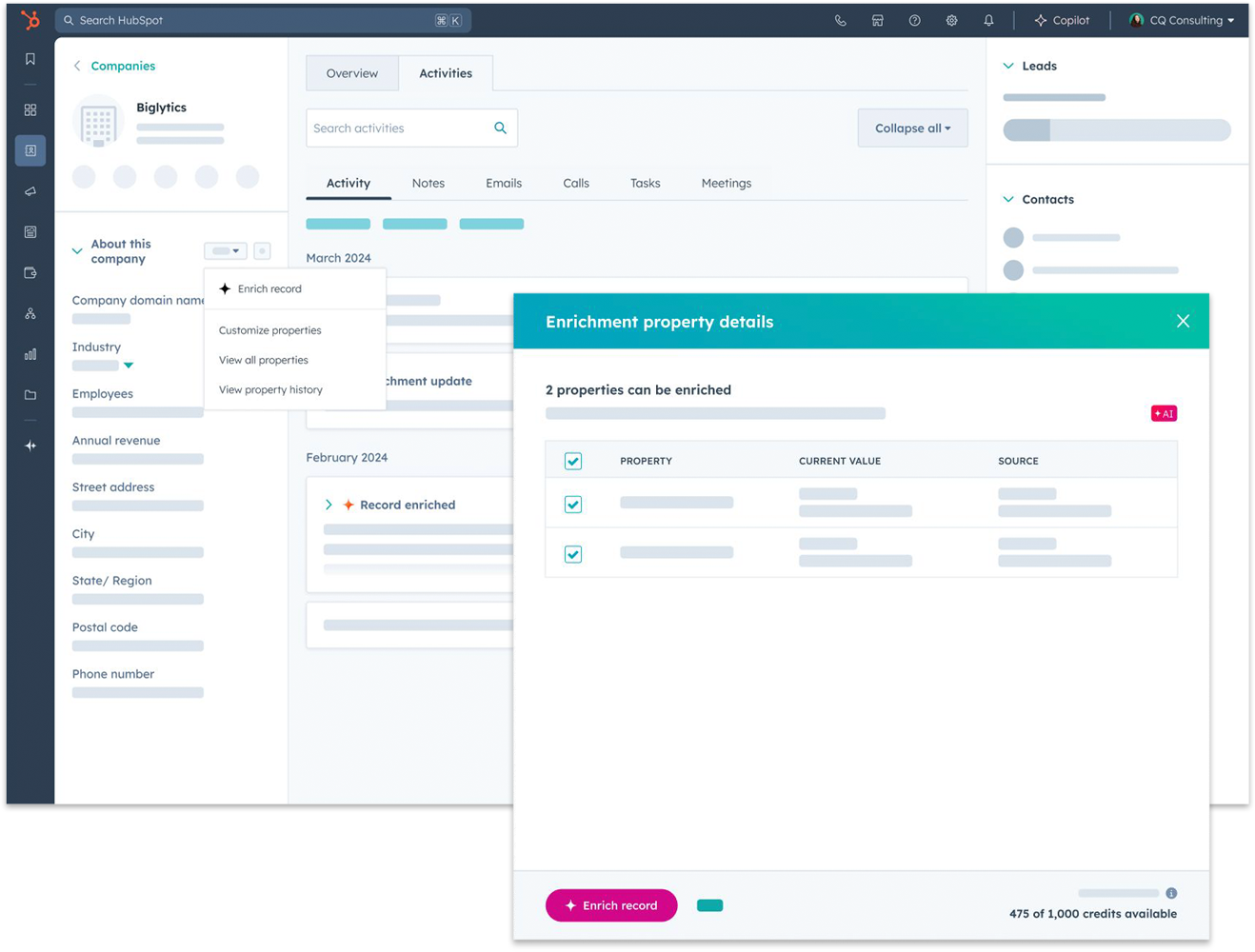Open the Marketing megaphone sidebar icon

(x=30, y=191)
